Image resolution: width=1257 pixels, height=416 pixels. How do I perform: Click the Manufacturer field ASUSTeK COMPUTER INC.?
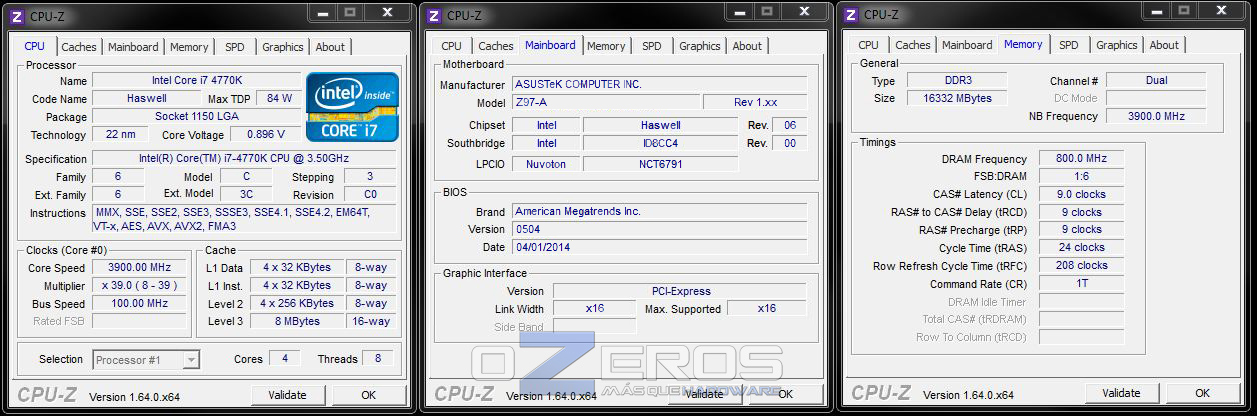pyautogui.click(x=659, y=85)
